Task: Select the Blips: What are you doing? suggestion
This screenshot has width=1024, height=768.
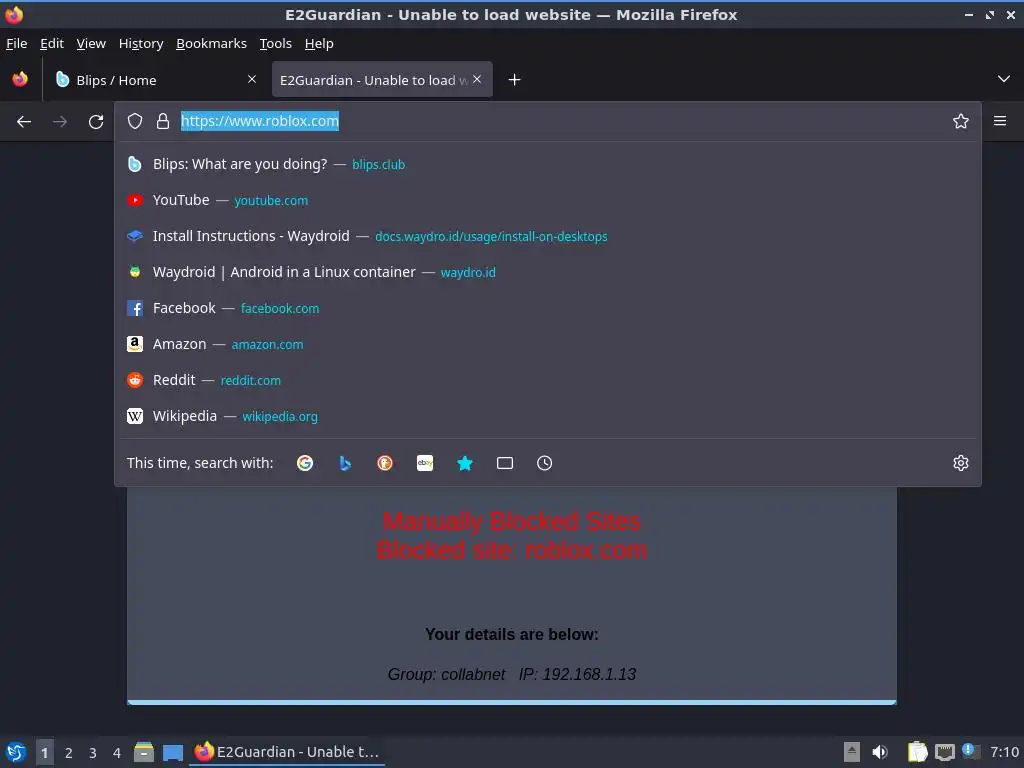Action: (x=547, y=164)
